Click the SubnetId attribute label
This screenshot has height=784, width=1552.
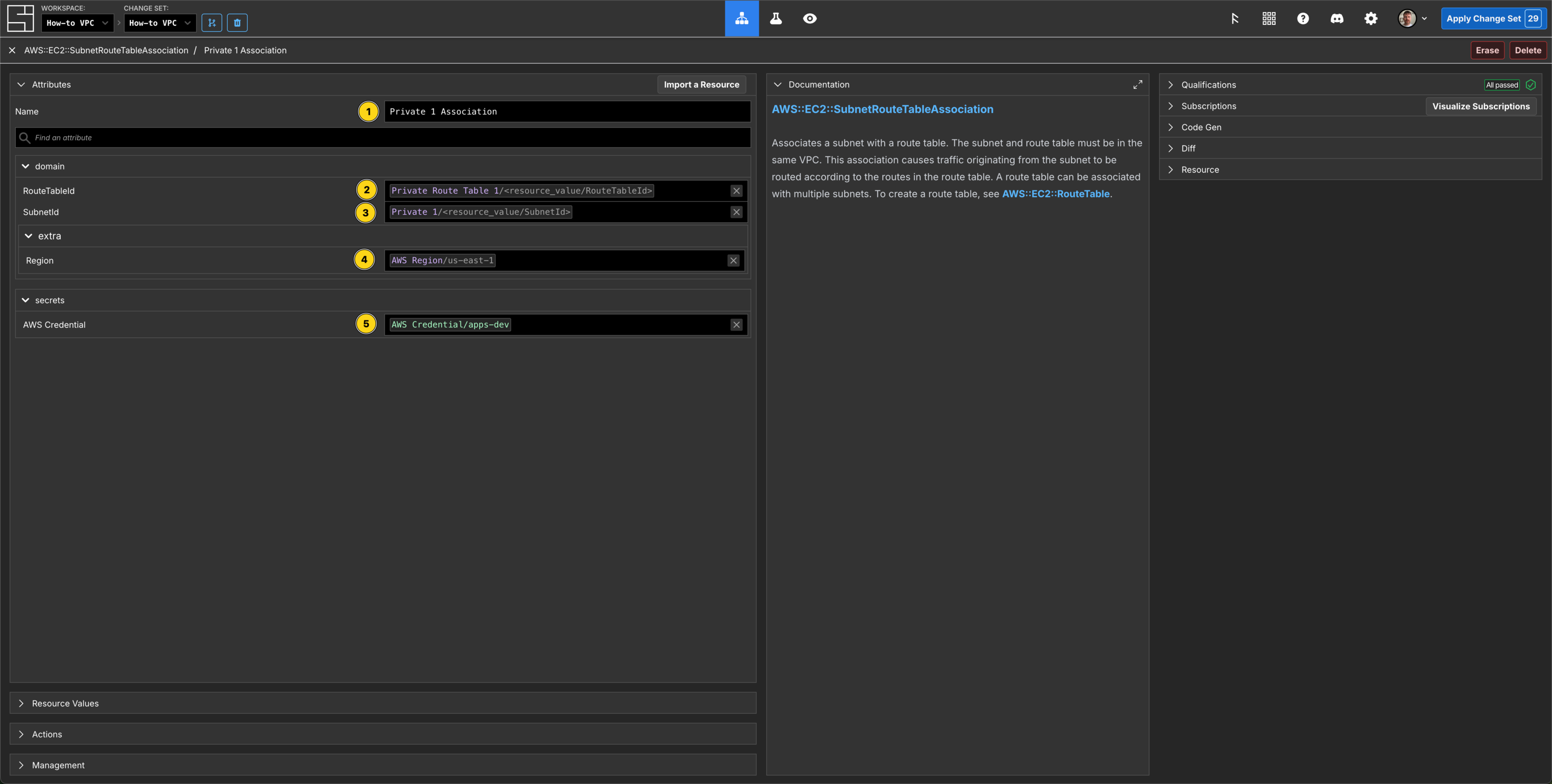(x=41, y=212)
